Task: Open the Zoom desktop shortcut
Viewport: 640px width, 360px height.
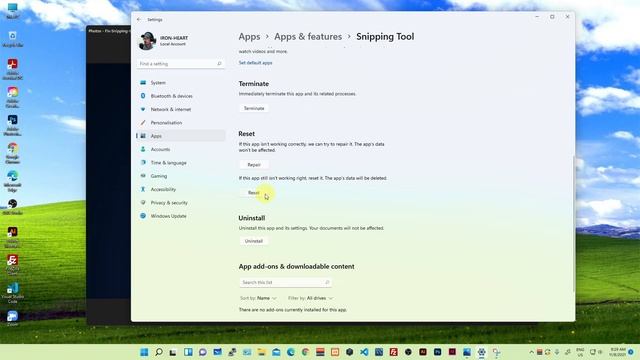Action: [12, 318]
